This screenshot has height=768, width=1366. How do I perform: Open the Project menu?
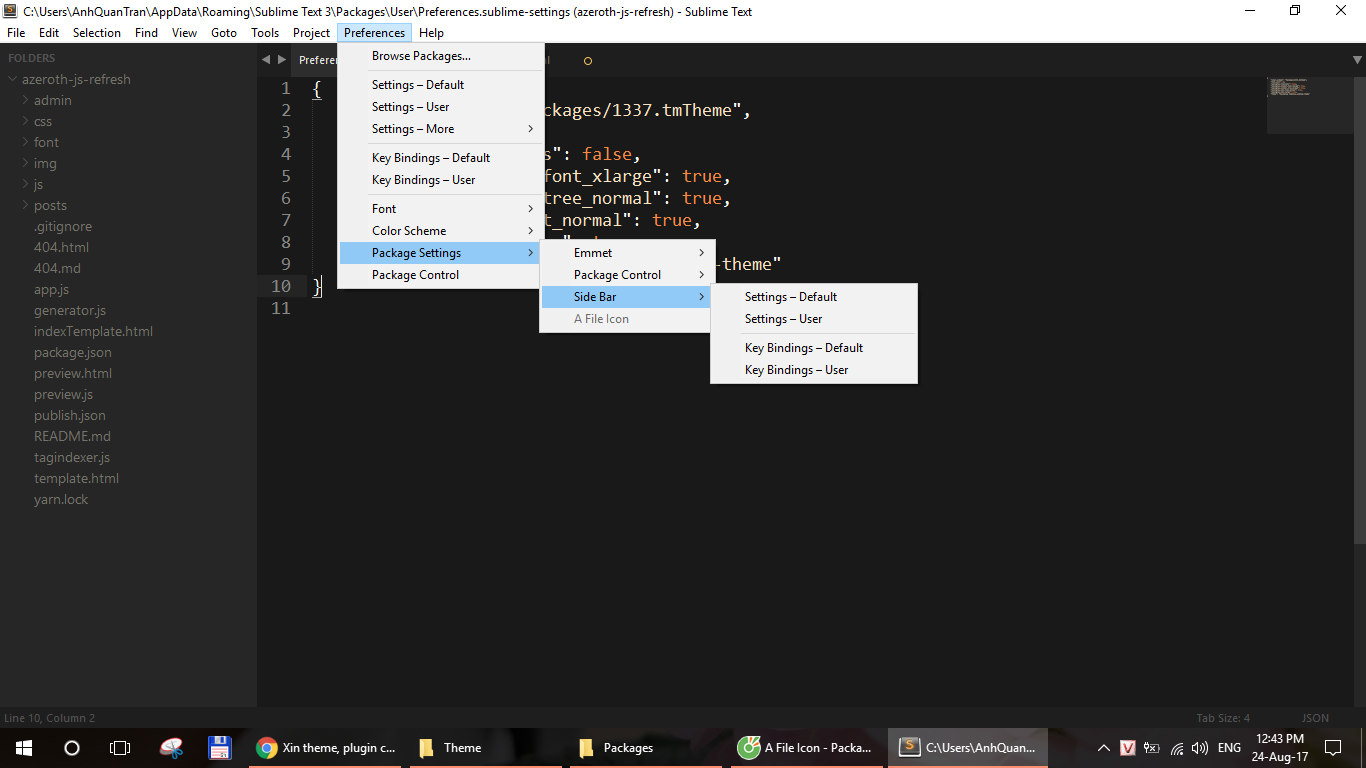(312, 33)
